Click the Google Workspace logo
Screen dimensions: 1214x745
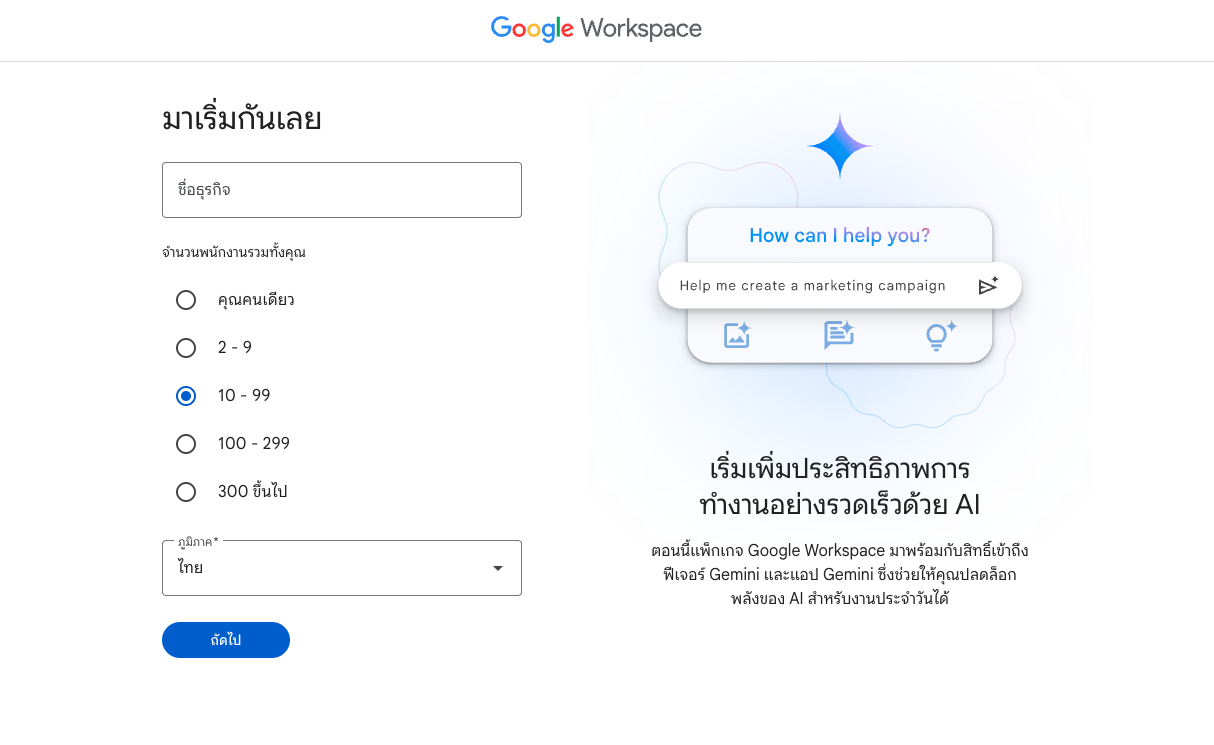tap(596, 29)
